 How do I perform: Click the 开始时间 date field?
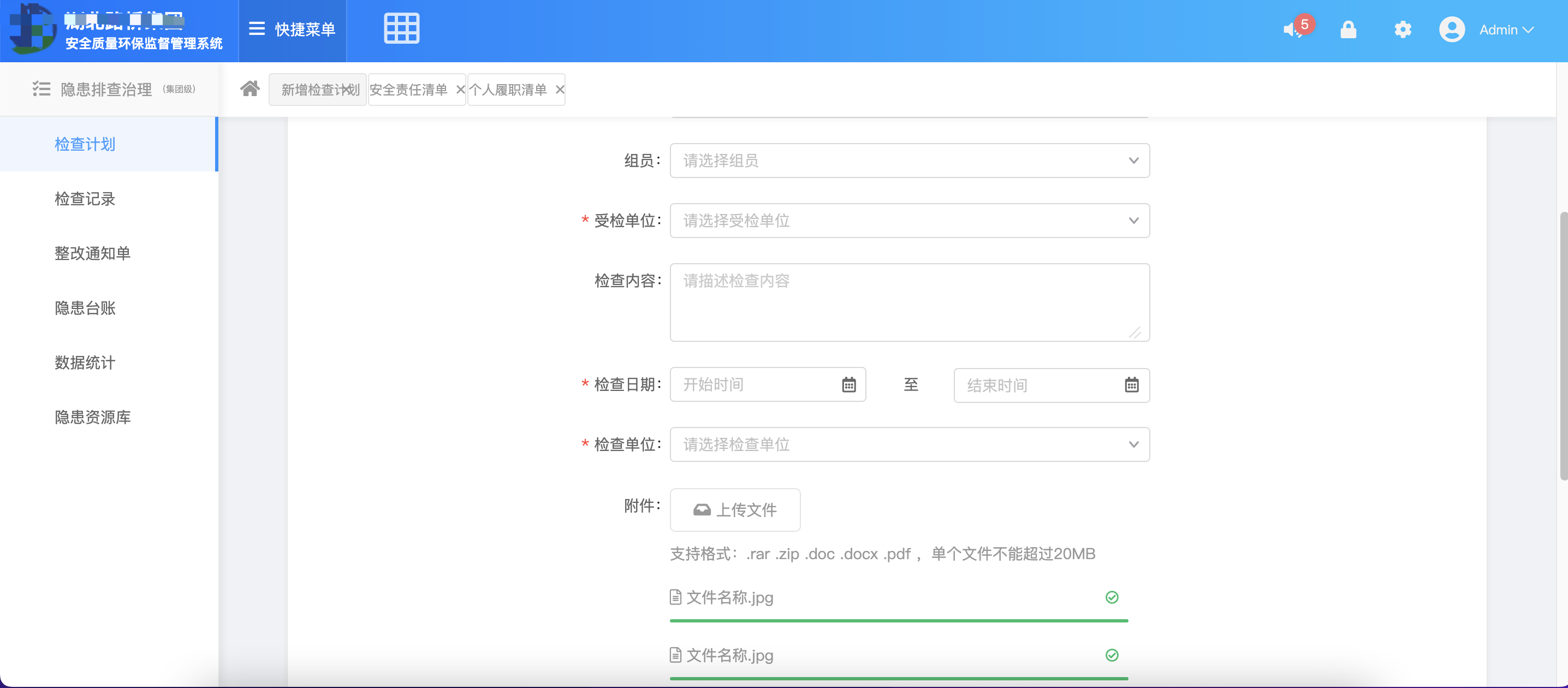[768, 385]
